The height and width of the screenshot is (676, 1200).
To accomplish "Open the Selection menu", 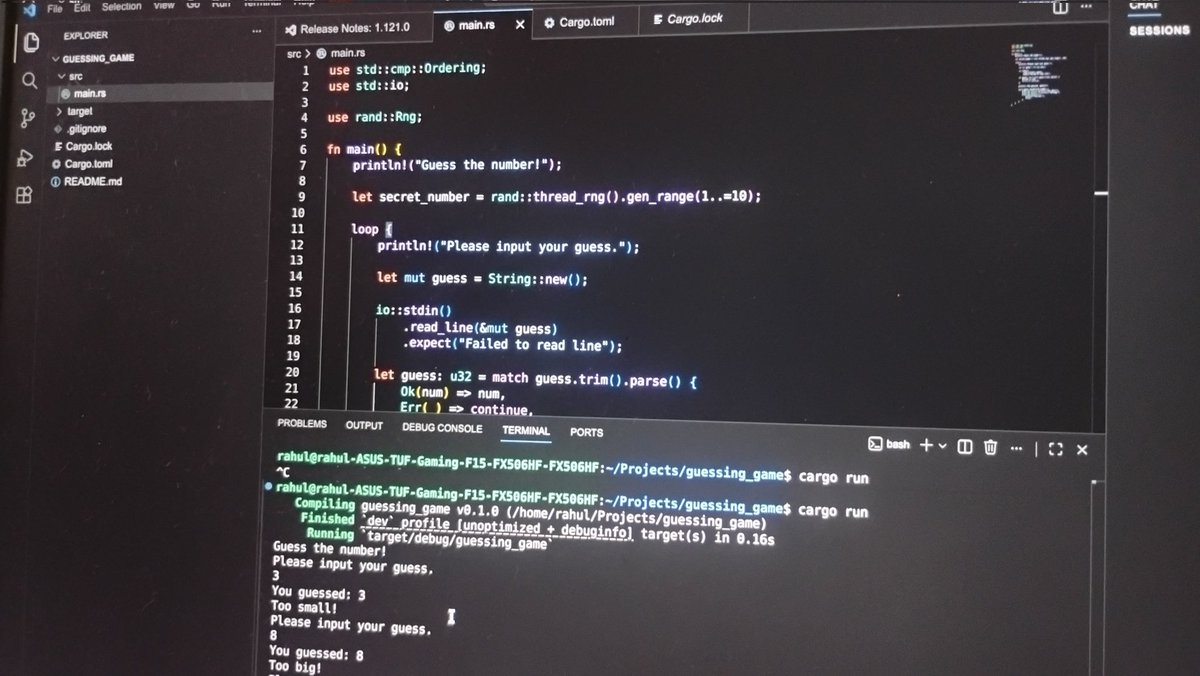I will click(x=122, y=6).
